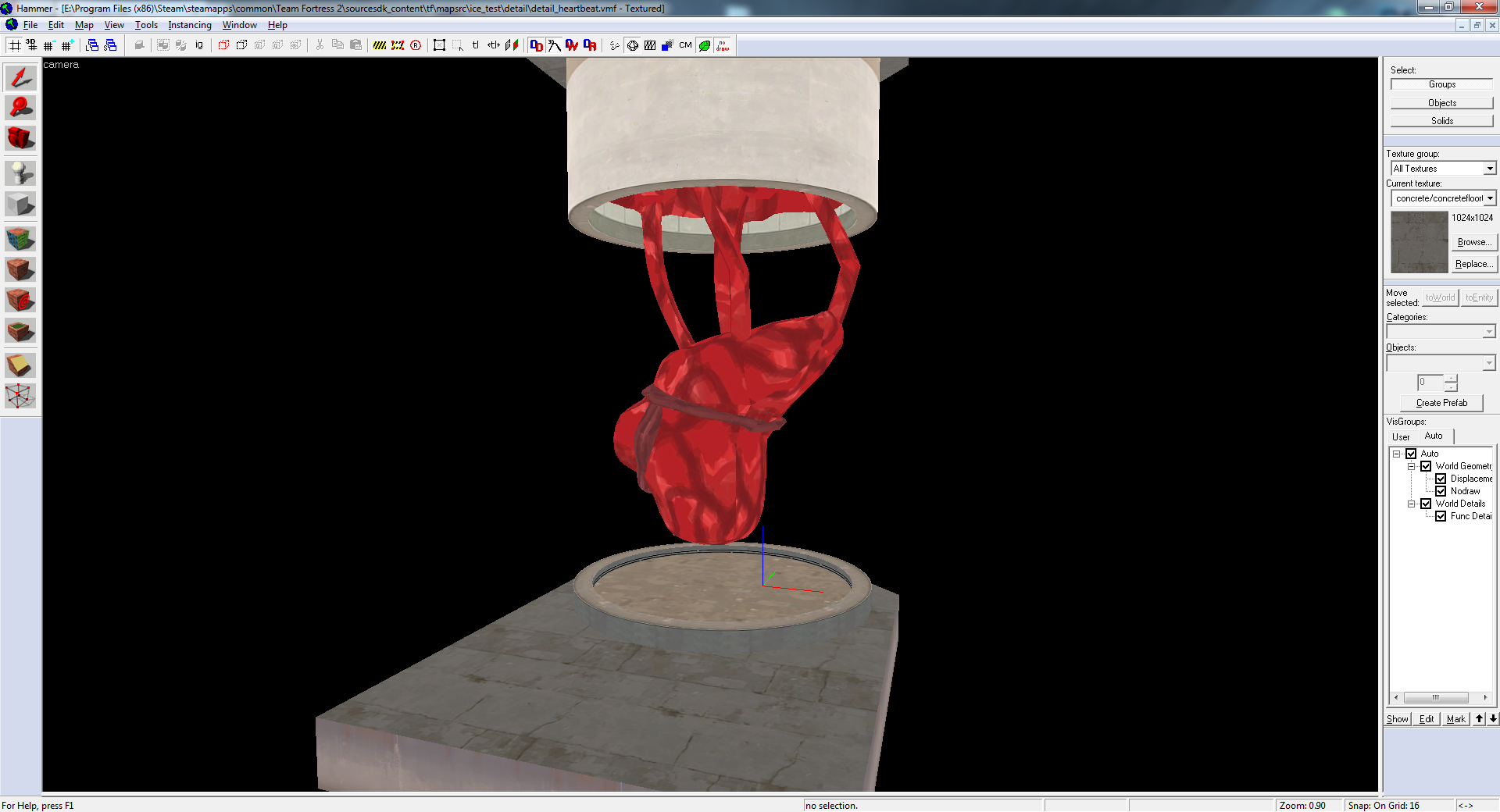1500x812 pixels.
Task: Open the Map menu
Action: point(84,25)
